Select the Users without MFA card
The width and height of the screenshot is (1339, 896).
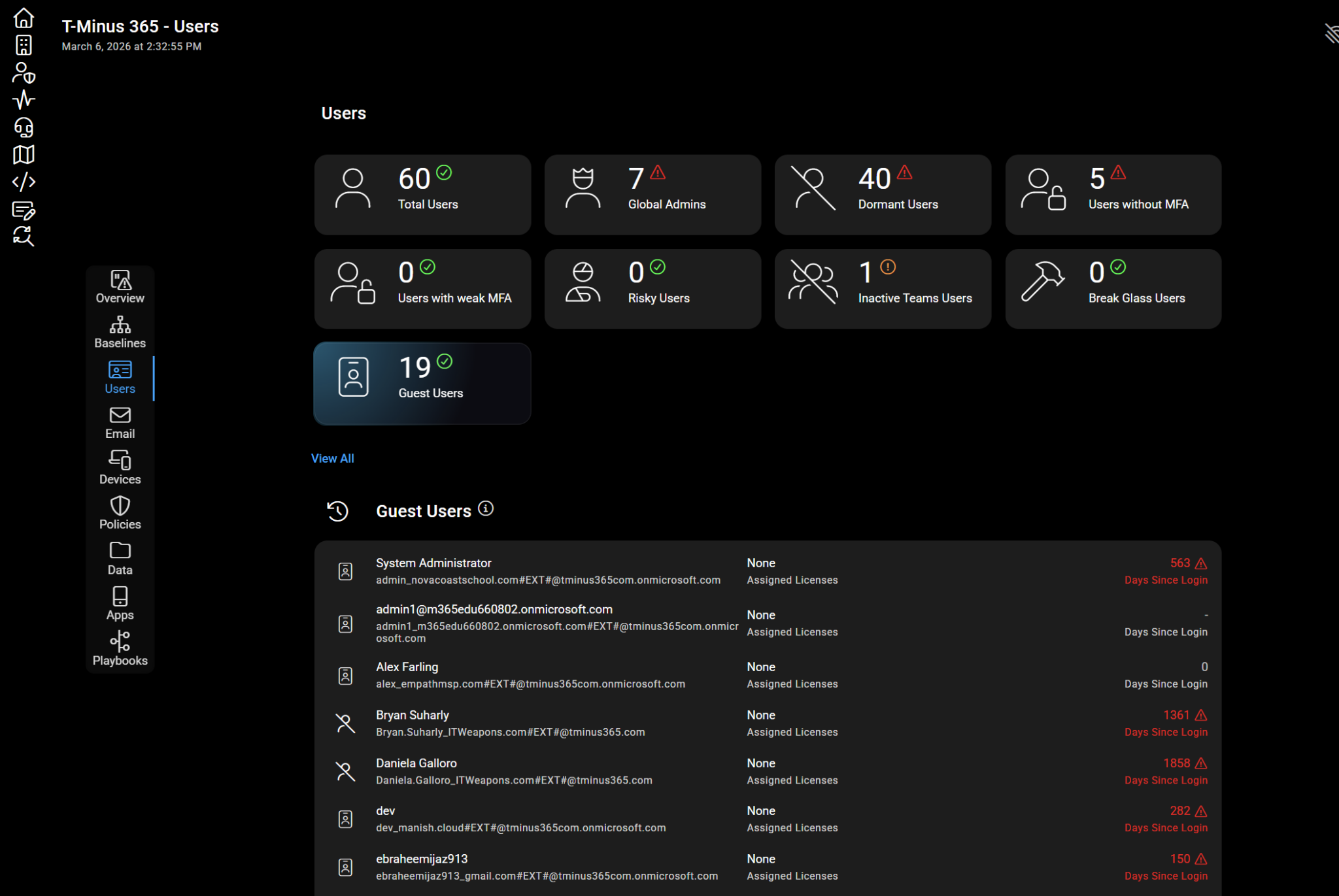click(1113, 194)
